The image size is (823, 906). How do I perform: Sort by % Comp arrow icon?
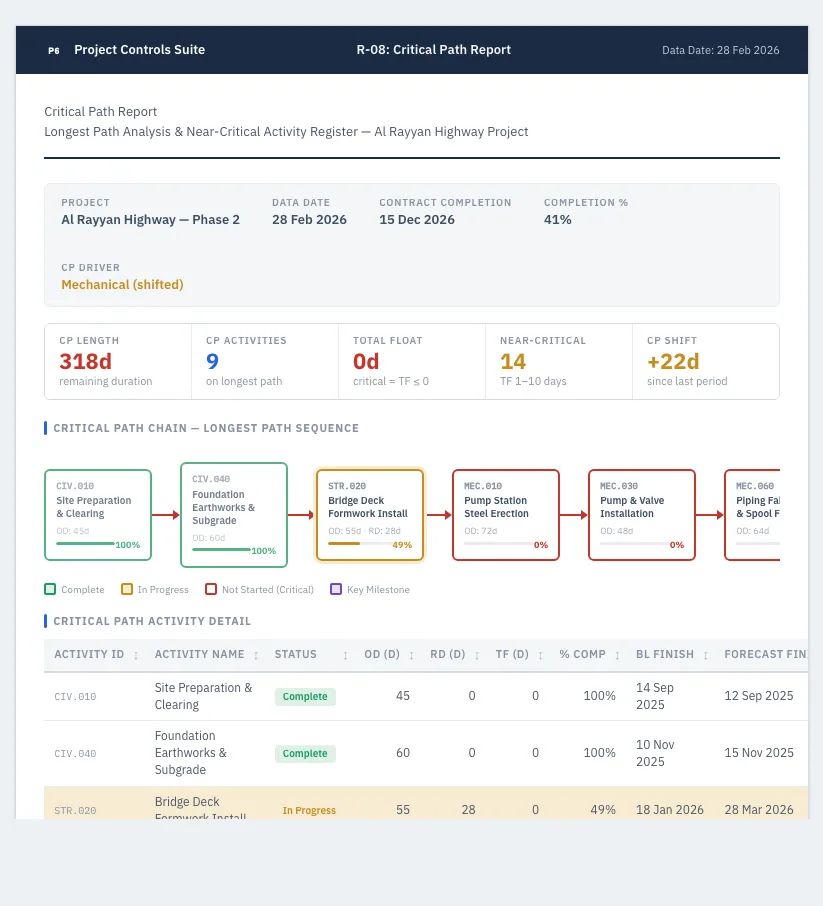point(617,655)
